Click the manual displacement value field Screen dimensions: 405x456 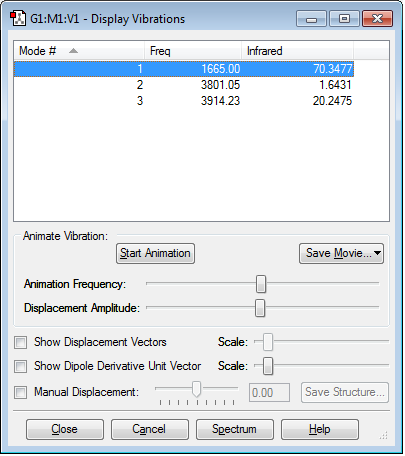click(x=269, y=393)
